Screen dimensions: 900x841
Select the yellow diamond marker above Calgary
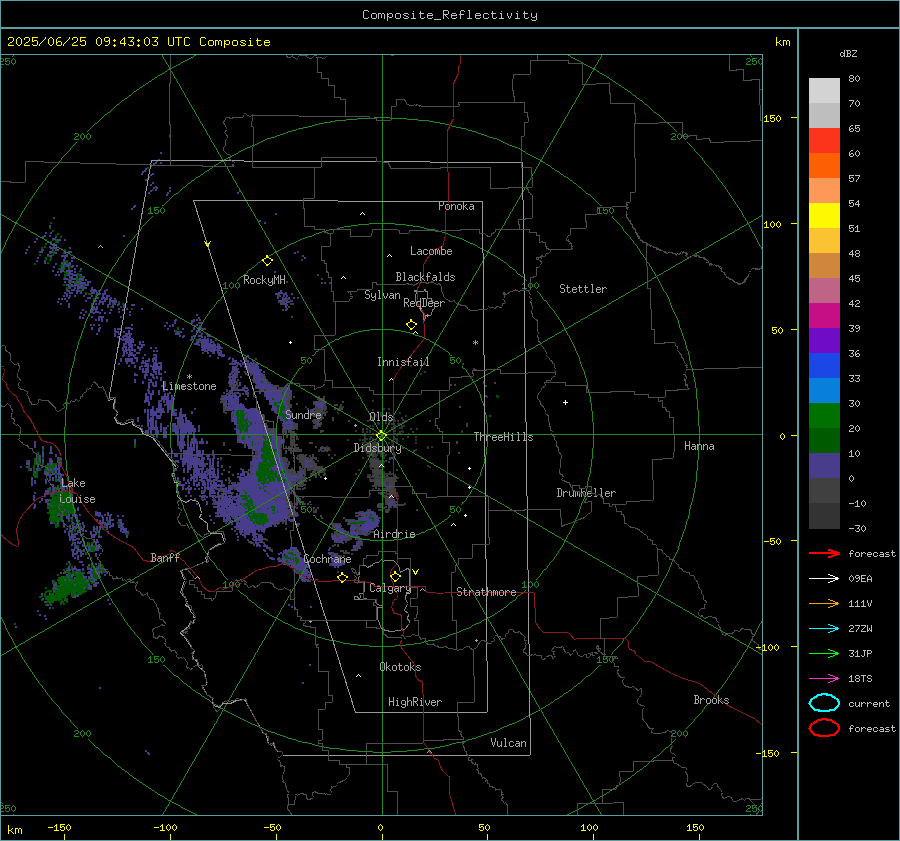(x=395, y=576)
